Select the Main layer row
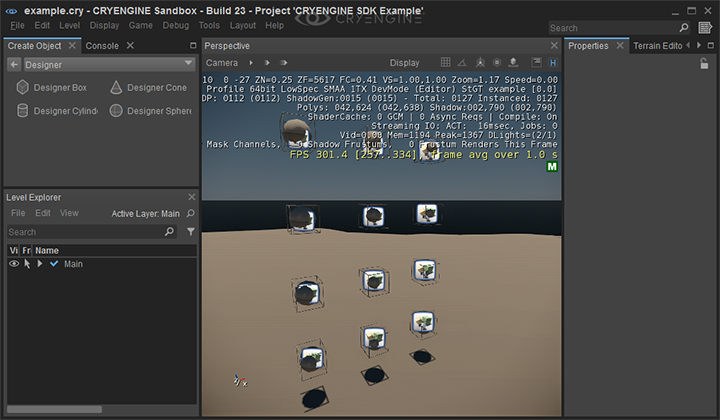 (102, 263)
